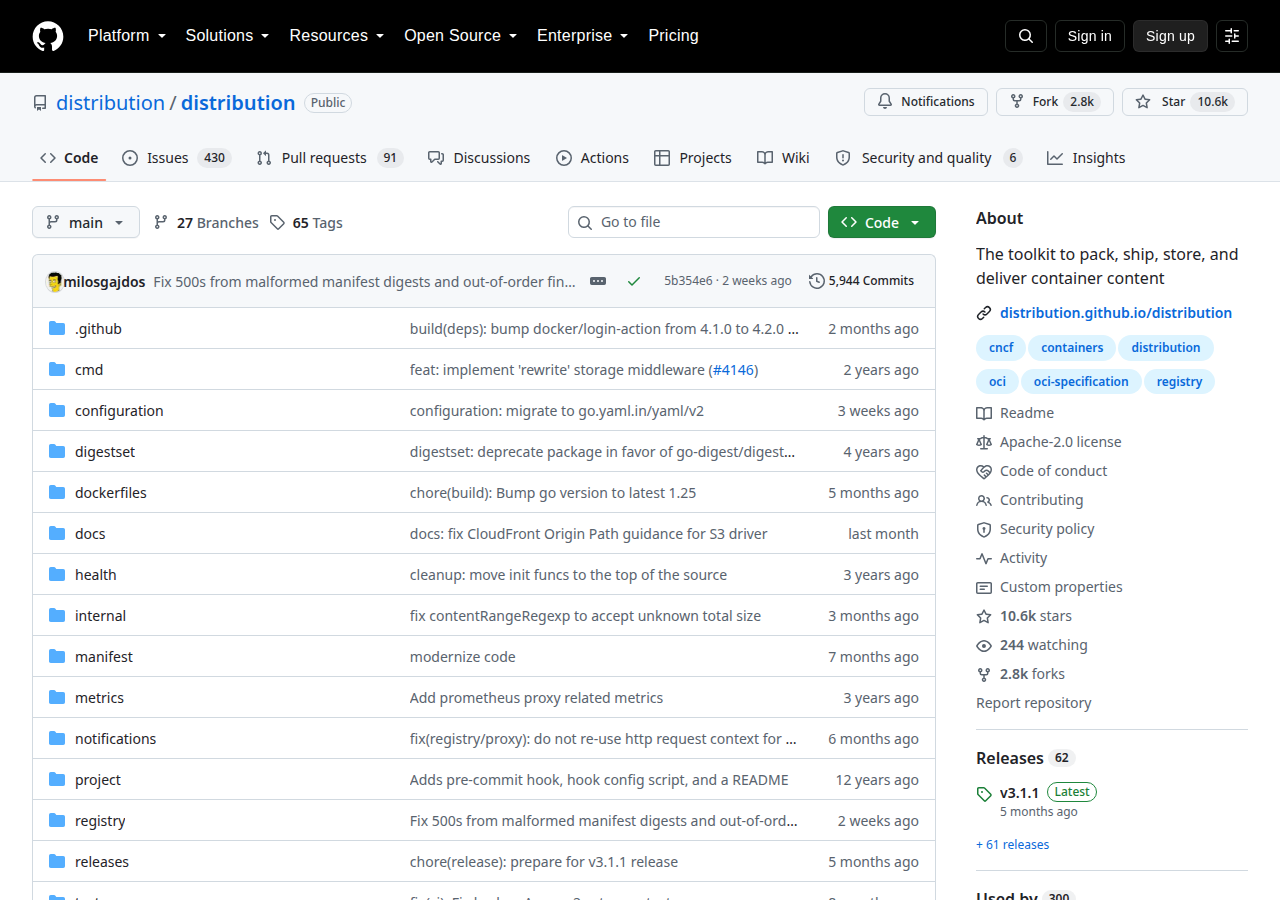The height and width of the screenshot is (900, 1280).
Task: Open the search magnifier button
Action: pos(1026,36)
